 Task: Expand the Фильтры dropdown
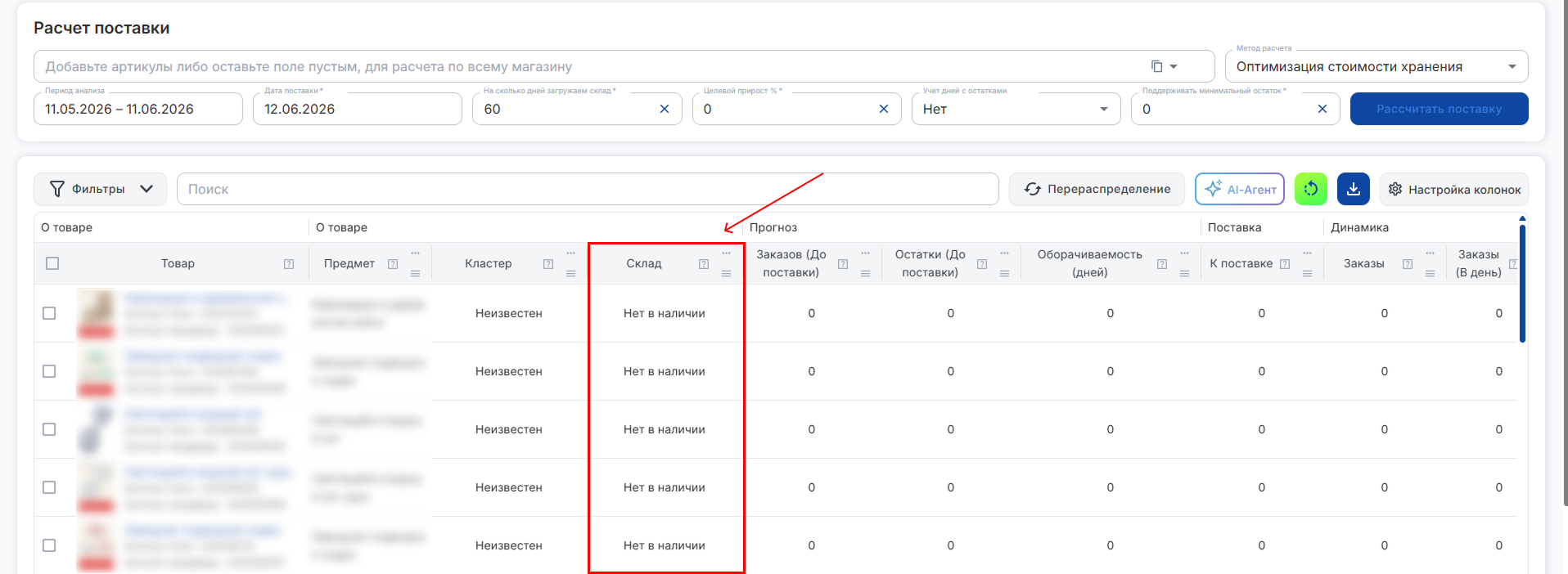tap(101, 189)
